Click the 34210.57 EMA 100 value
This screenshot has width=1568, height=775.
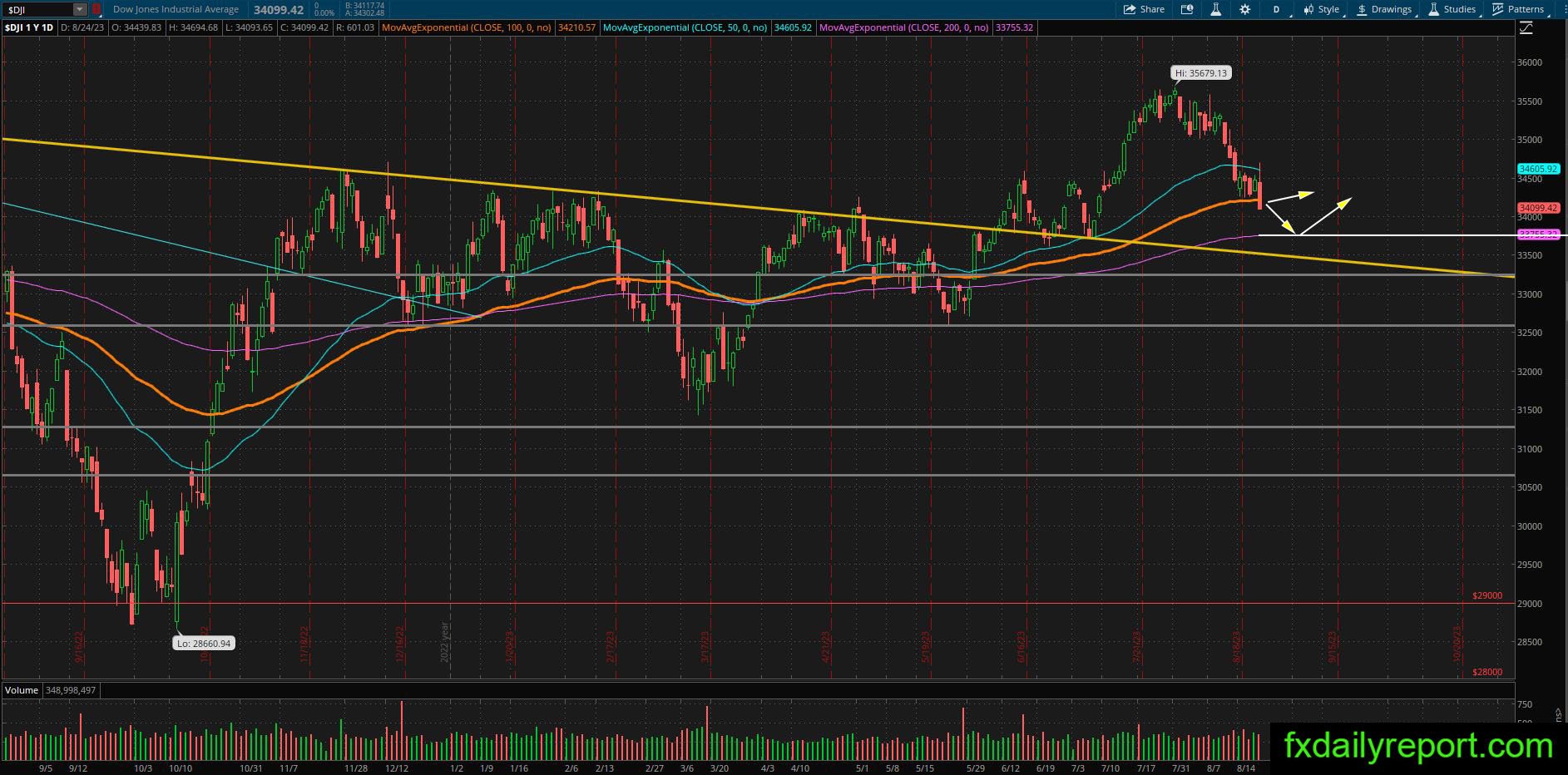576,27
